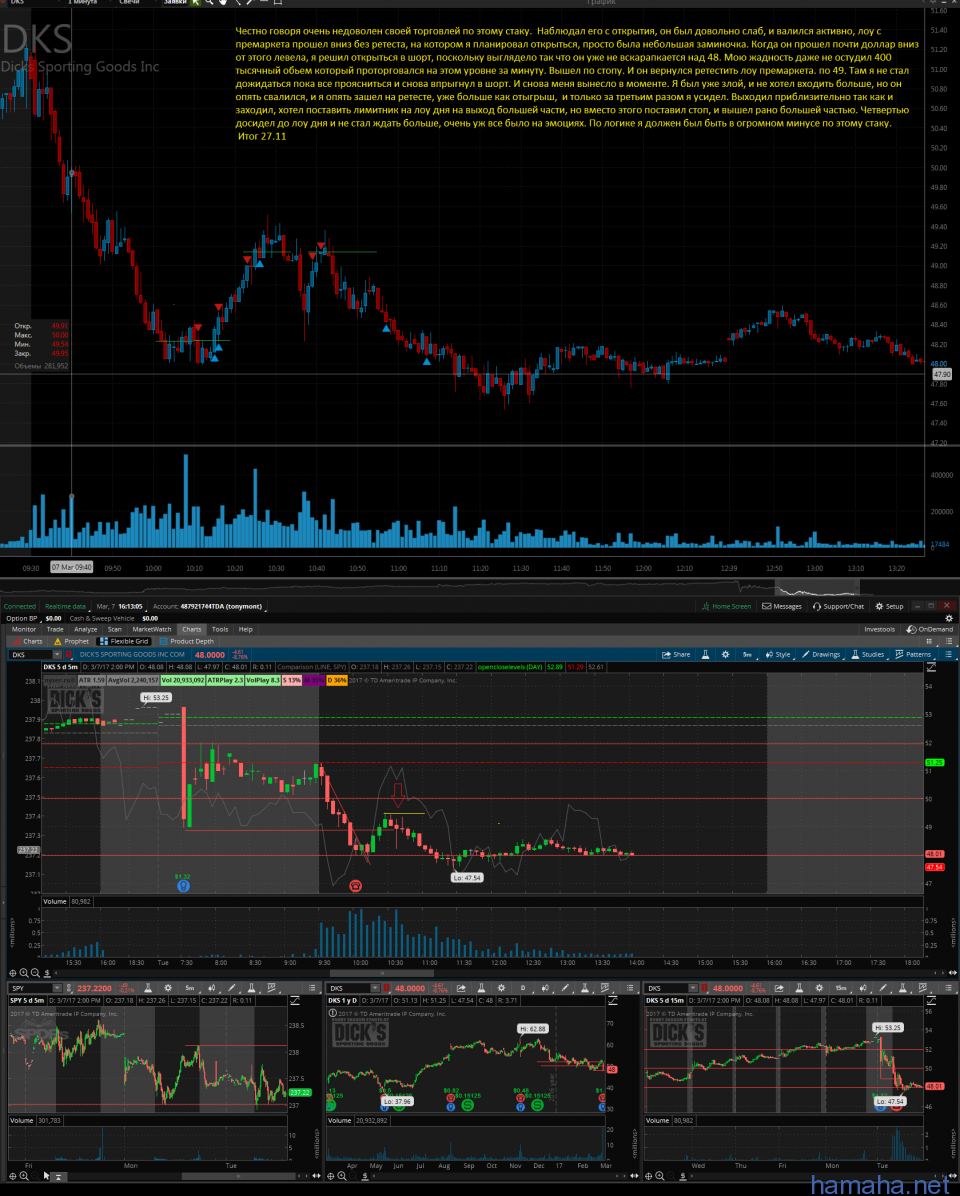Screen dimensions: 960x1196
Task: Open settings gear on DKS 1y chart
Action: pyautogui.click(x=501, y=988)
